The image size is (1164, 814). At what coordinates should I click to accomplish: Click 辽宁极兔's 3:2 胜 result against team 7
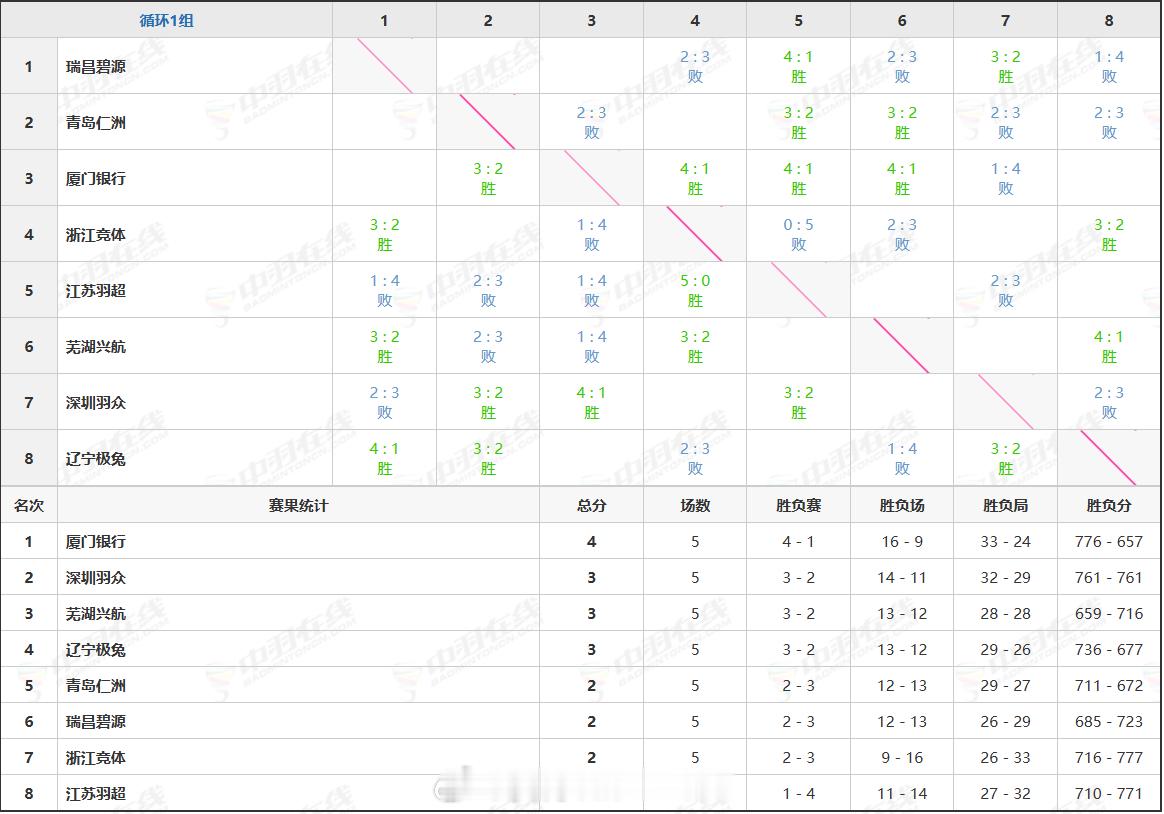coord(1005,458)
